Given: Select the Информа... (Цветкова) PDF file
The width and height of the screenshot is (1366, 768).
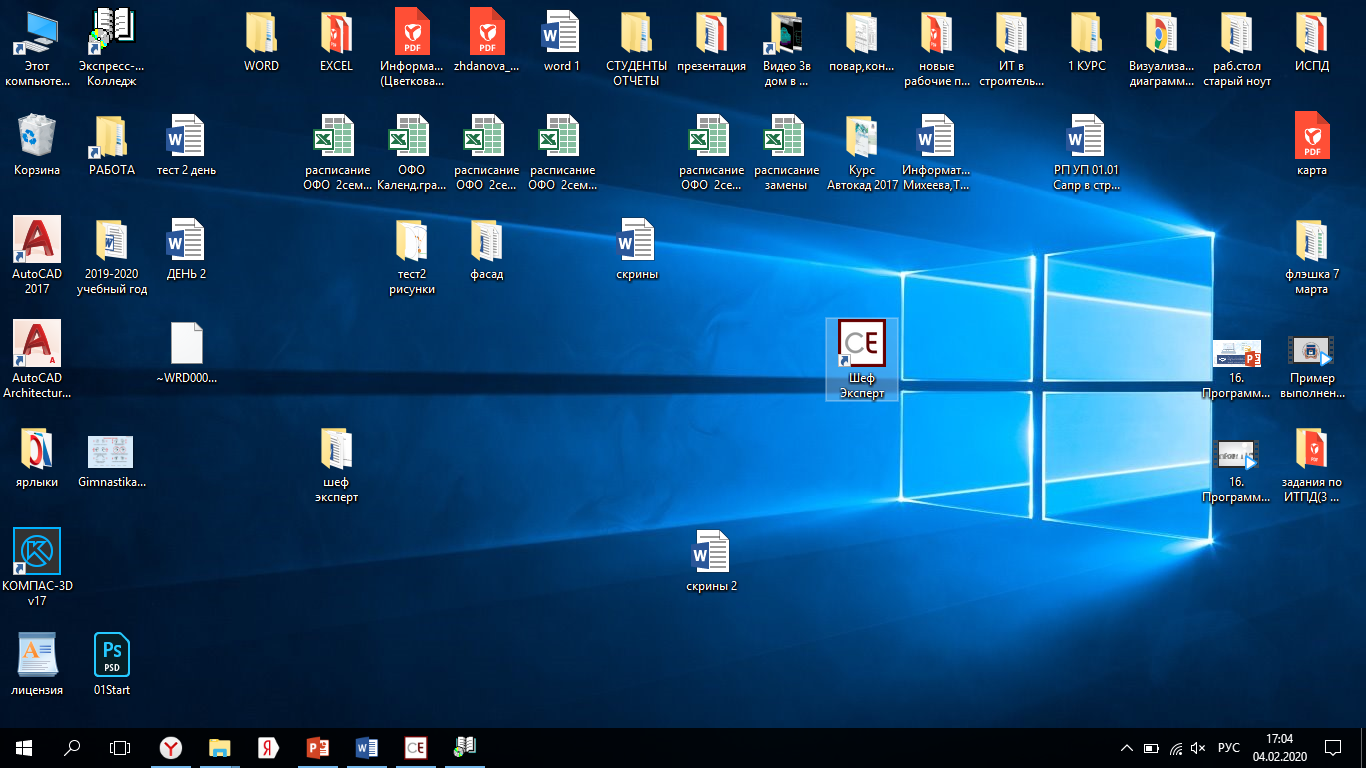Looking at the screenshot, I should point(412,48).
